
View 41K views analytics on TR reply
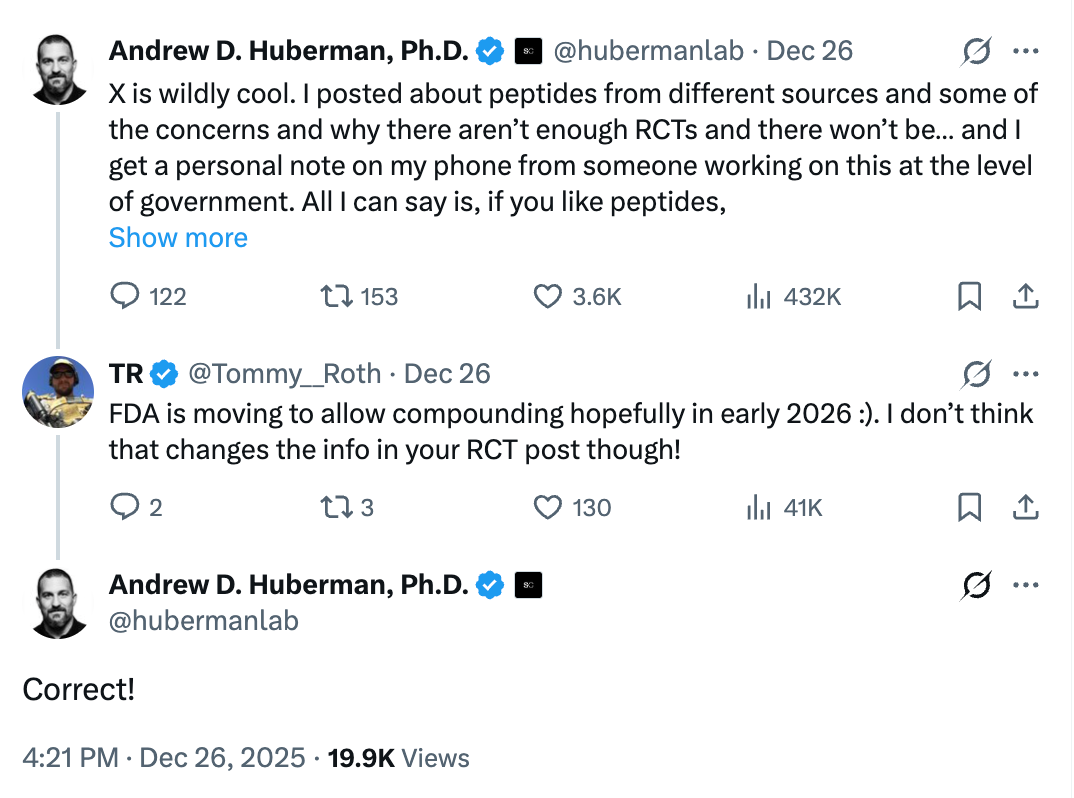click(x=759, y=508)
